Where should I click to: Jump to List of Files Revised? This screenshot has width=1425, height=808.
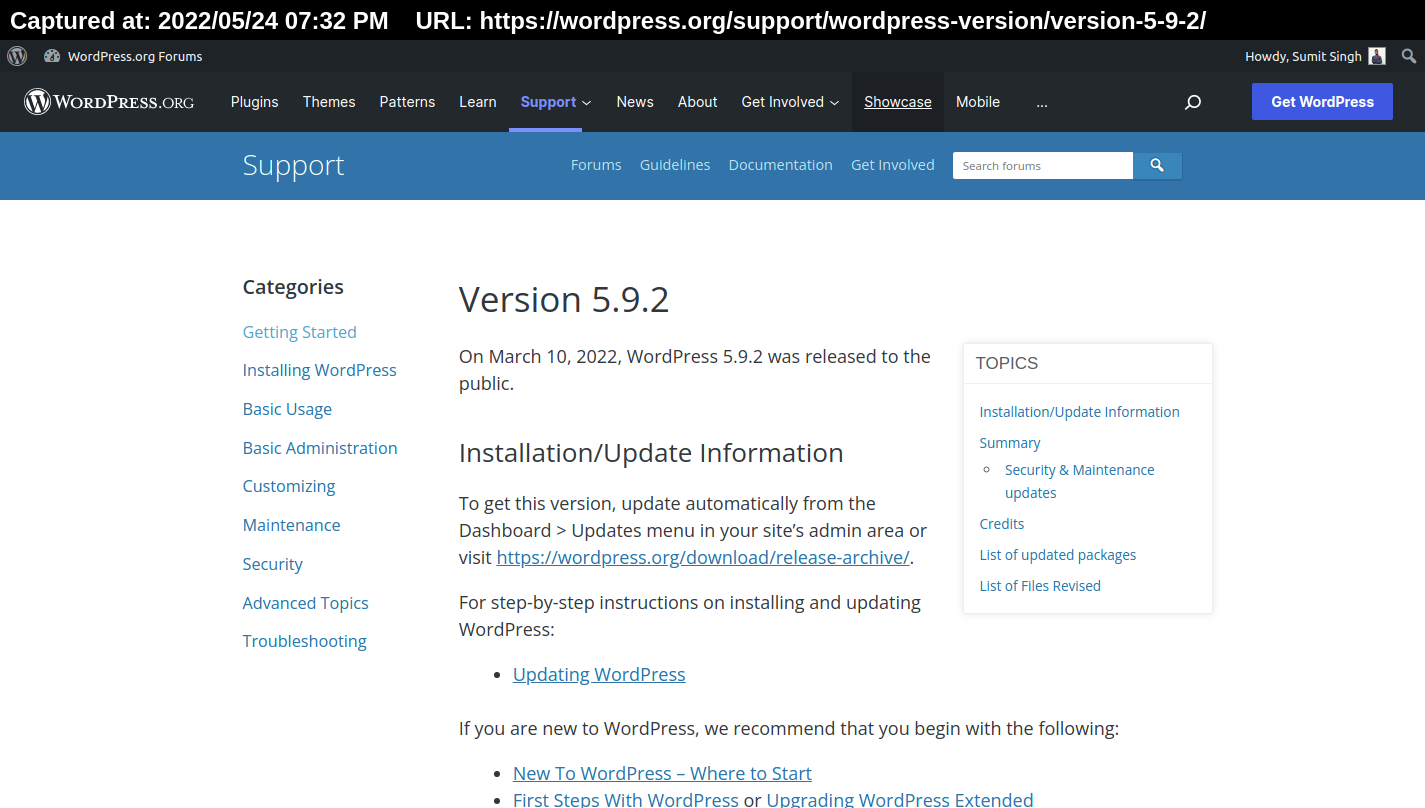[x=1039, y=586]
